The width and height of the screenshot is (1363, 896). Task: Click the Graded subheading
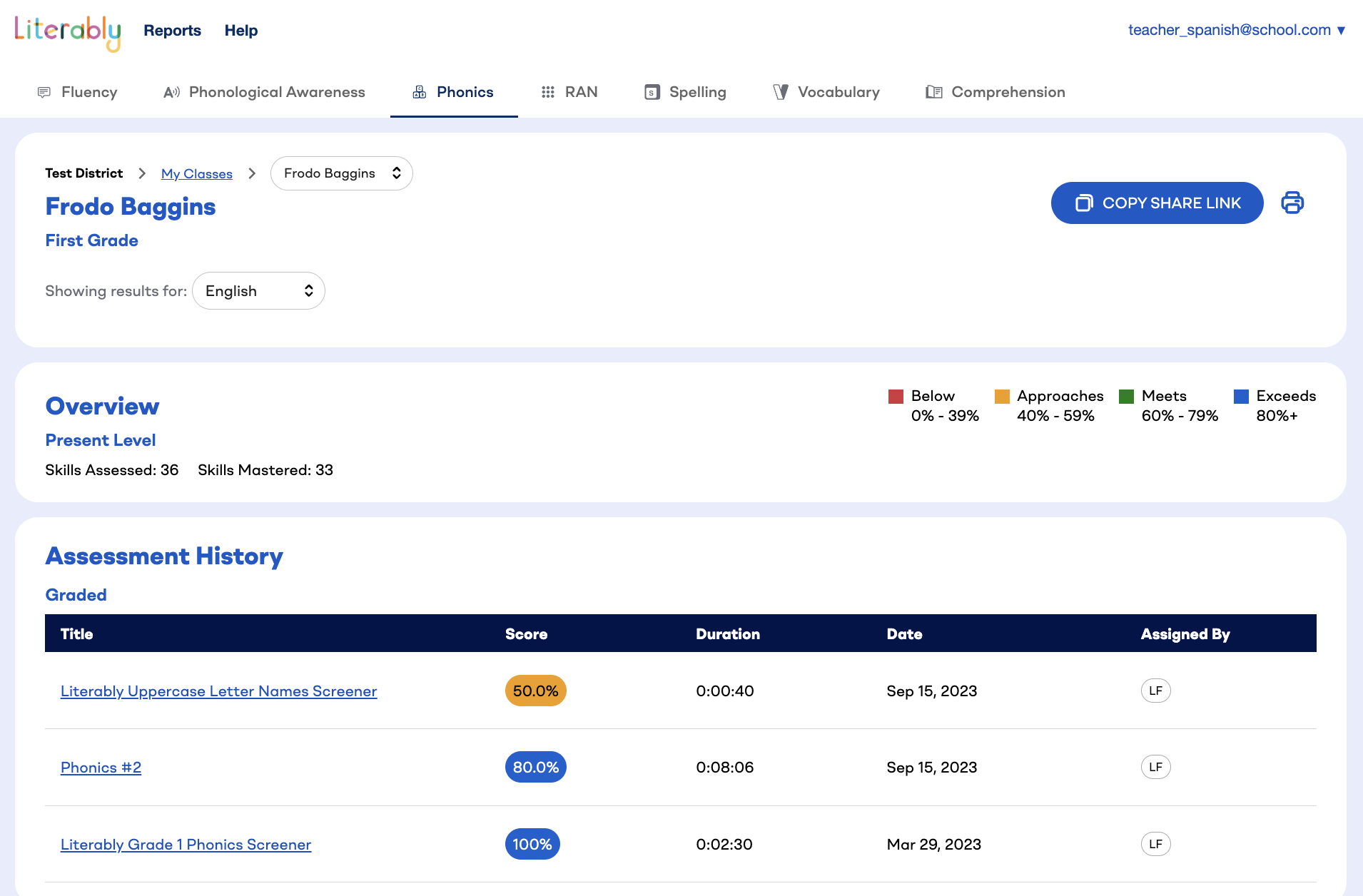(x=76, y=595)
